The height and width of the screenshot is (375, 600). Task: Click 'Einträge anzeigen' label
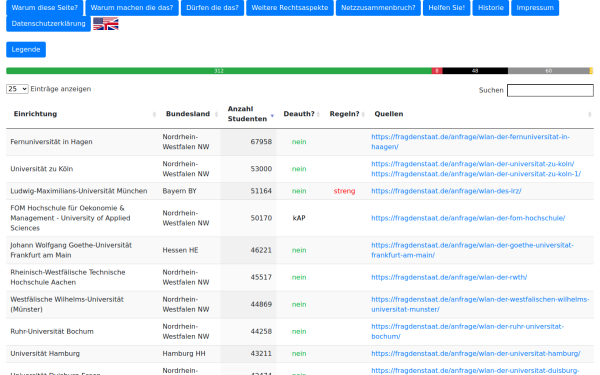(x=61, y=89)
